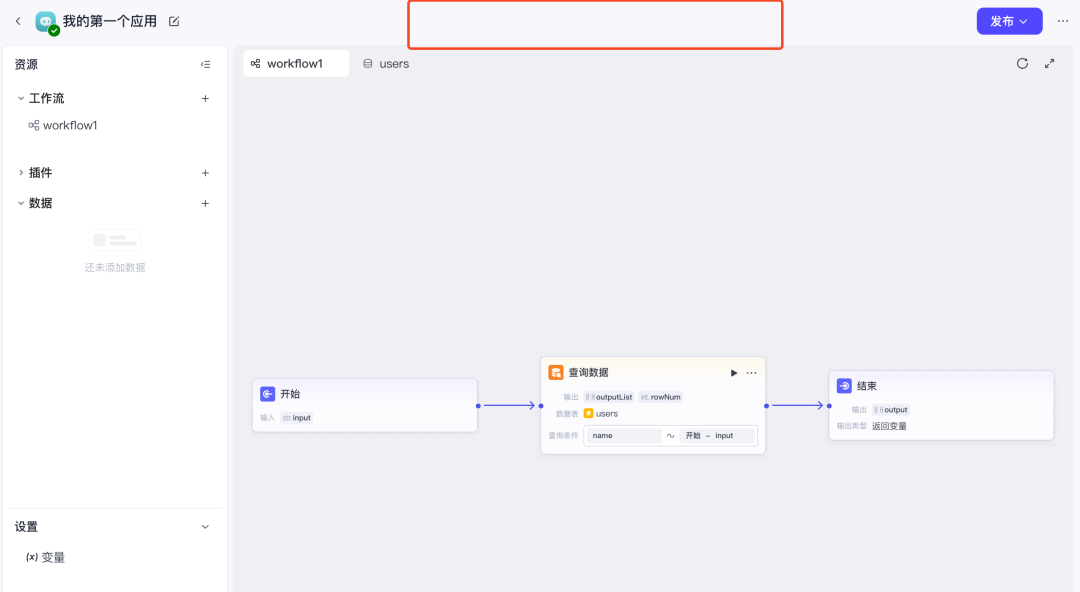Screen dimensions: 1080x592
Task: Add new 数据 with plus icon
Action: pyautogui.click(x=205, y=203)
